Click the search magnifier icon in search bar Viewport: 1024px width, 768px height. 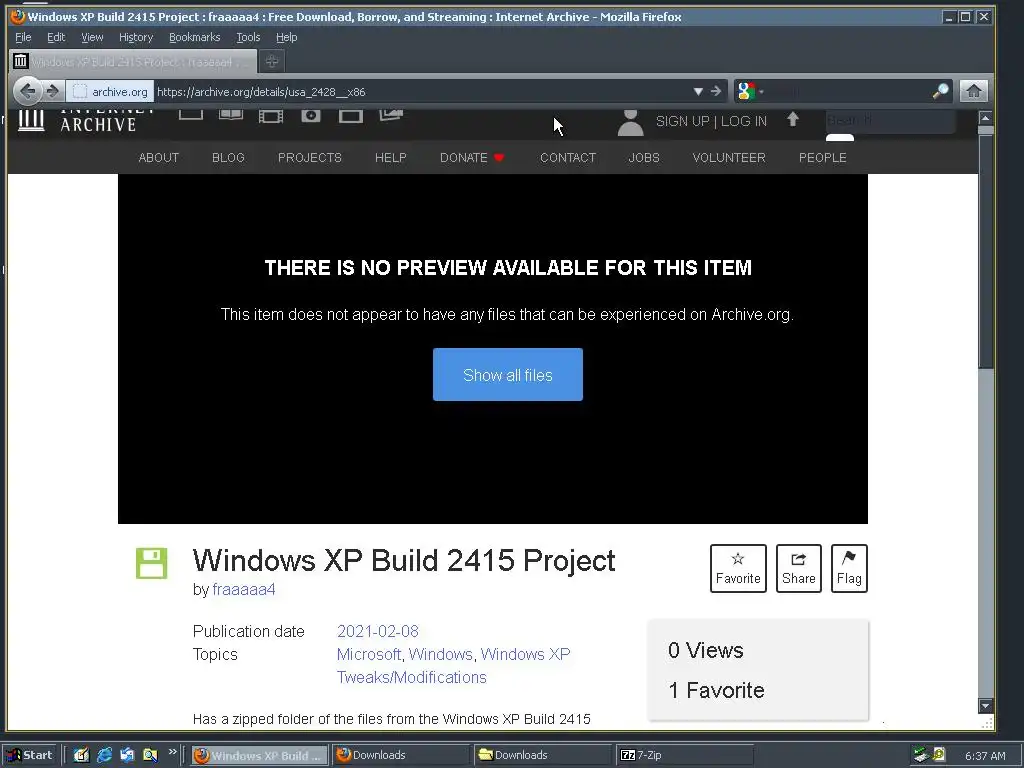940,91
